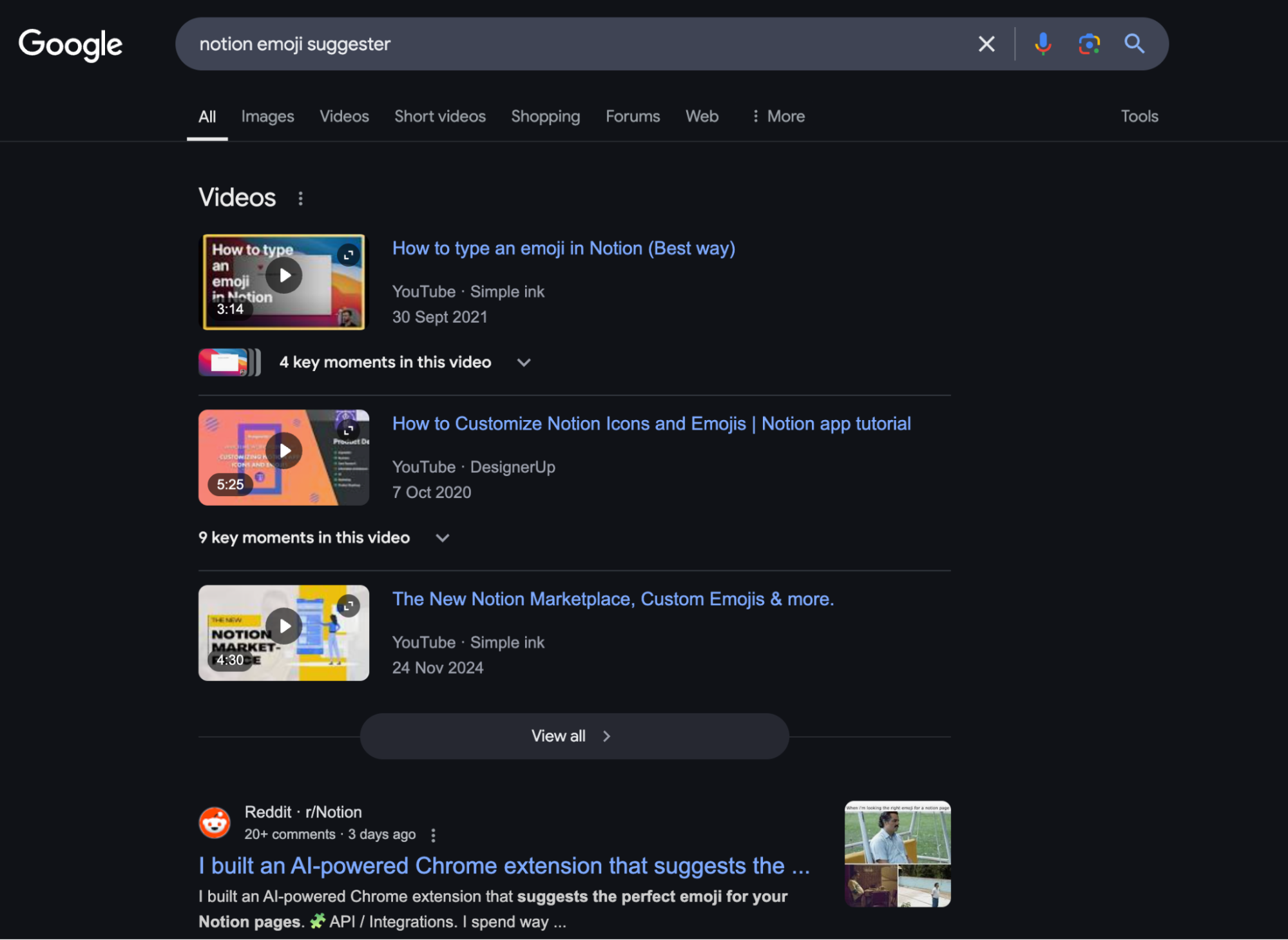The width and height of the screenshot is (1288, 940).
Task: Play the Notion Marketplace video
Action: [284, 626]
